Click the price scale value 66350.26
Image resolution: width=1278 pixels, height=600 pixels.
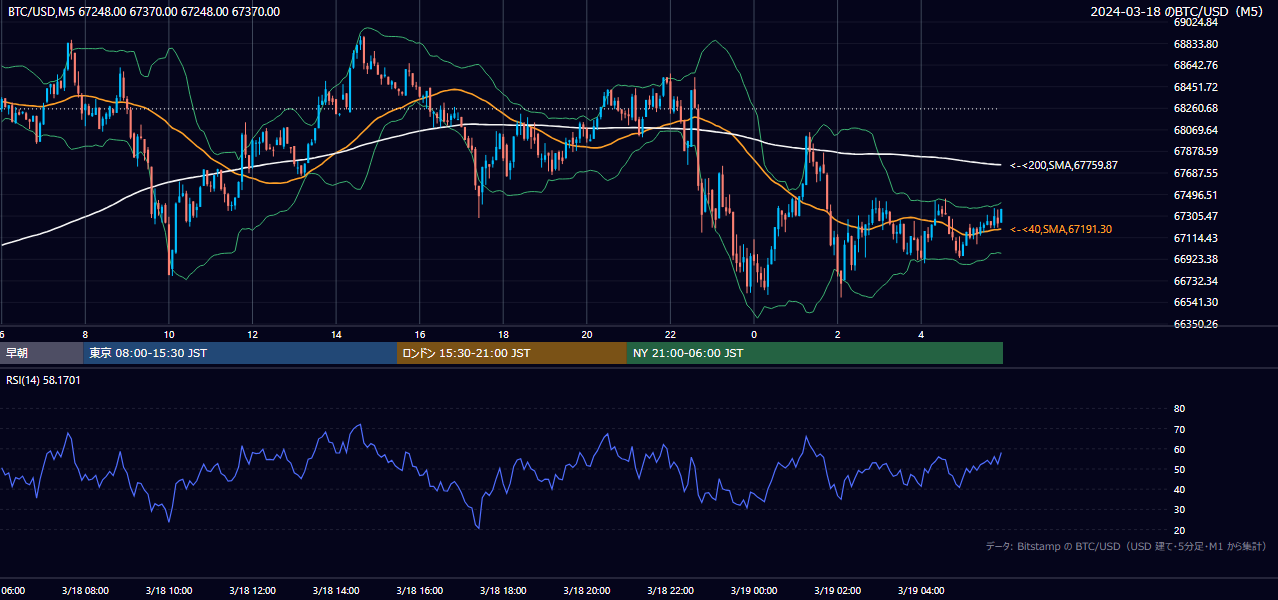(x=1196, y=324)
